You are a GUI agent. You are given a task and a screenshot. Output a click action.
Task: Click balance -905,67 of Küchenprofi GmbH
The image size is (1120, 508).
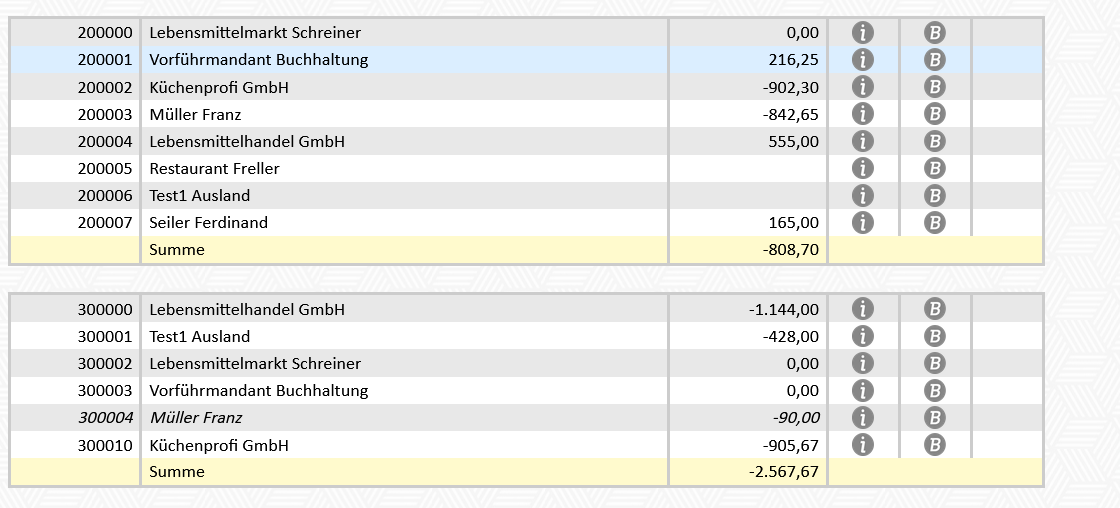click(784, 445)
